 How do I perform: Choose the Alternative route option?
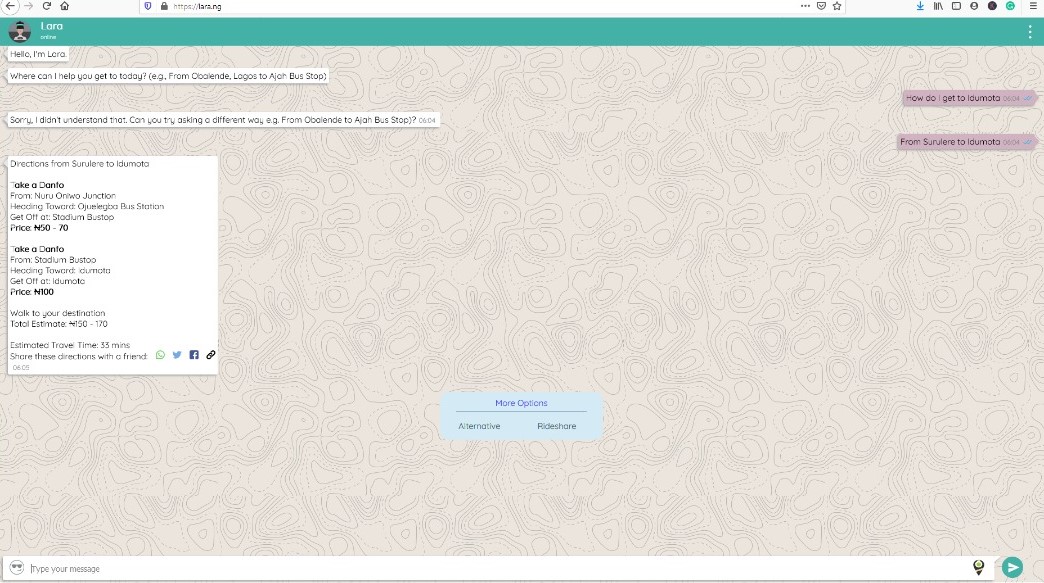(x=479, y=426)
